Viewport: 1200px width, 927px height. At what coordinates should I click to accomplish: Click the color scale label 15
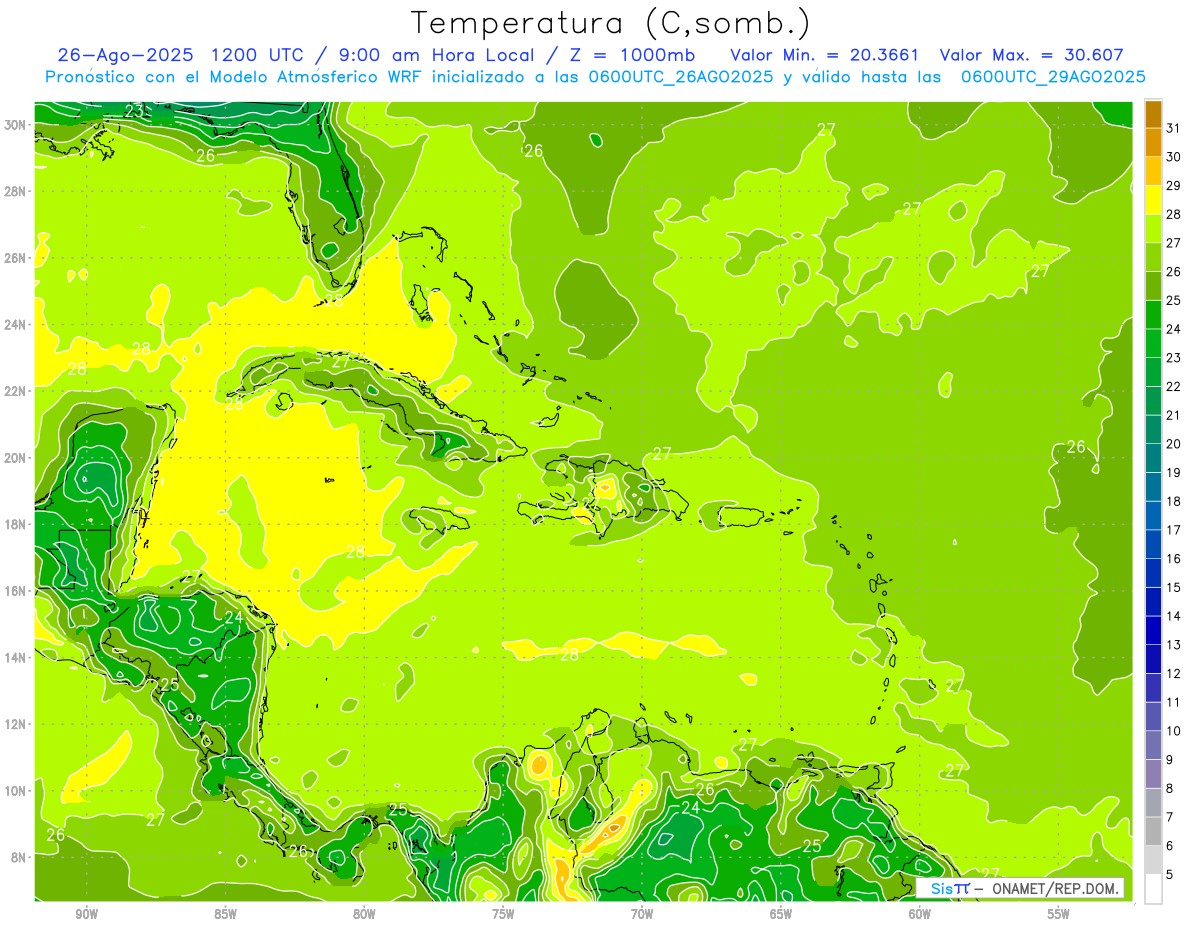(1174, 587)
